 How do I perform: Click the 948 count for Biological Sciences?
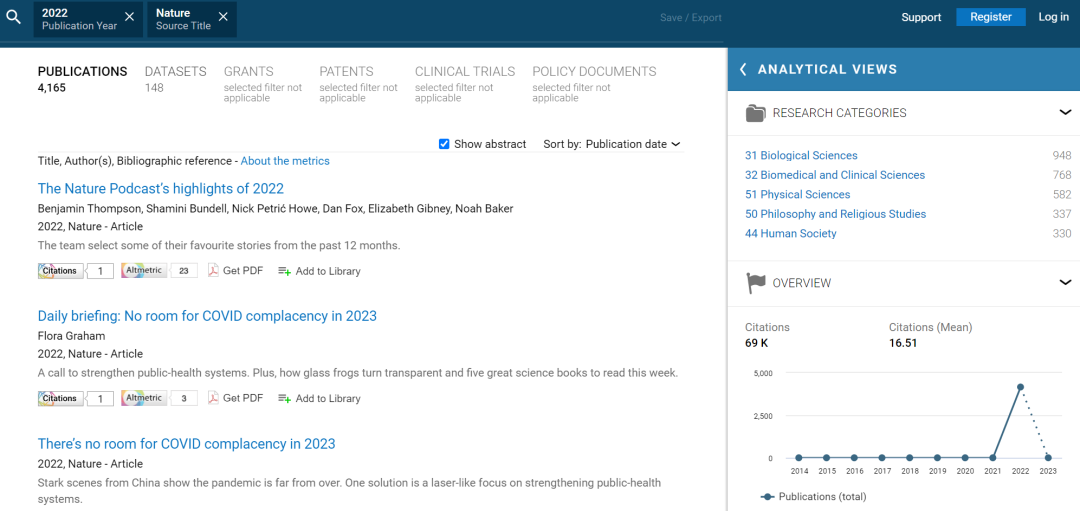click(1061, 156)
